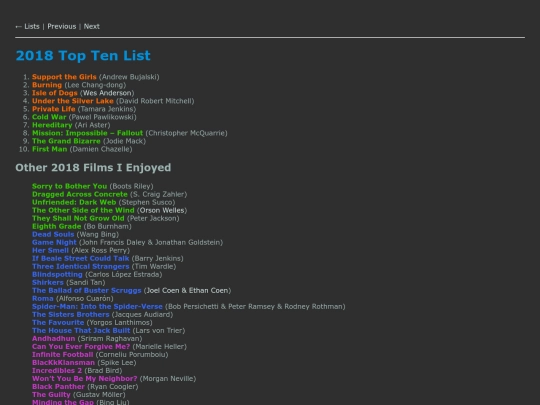Open the Previous list link

[62, 27]
